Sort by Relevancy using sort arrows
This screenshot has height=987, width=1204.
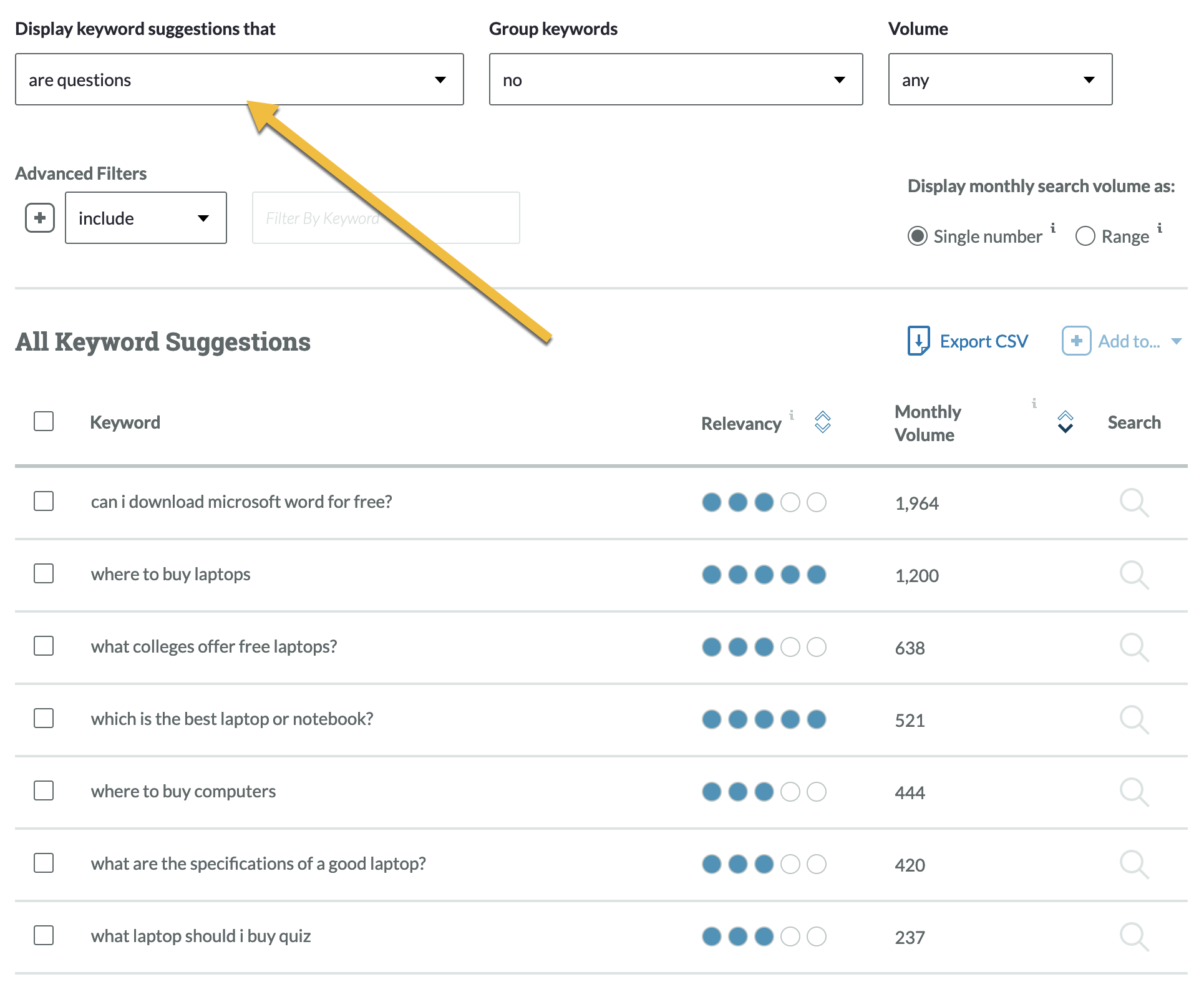pos(823,422)
